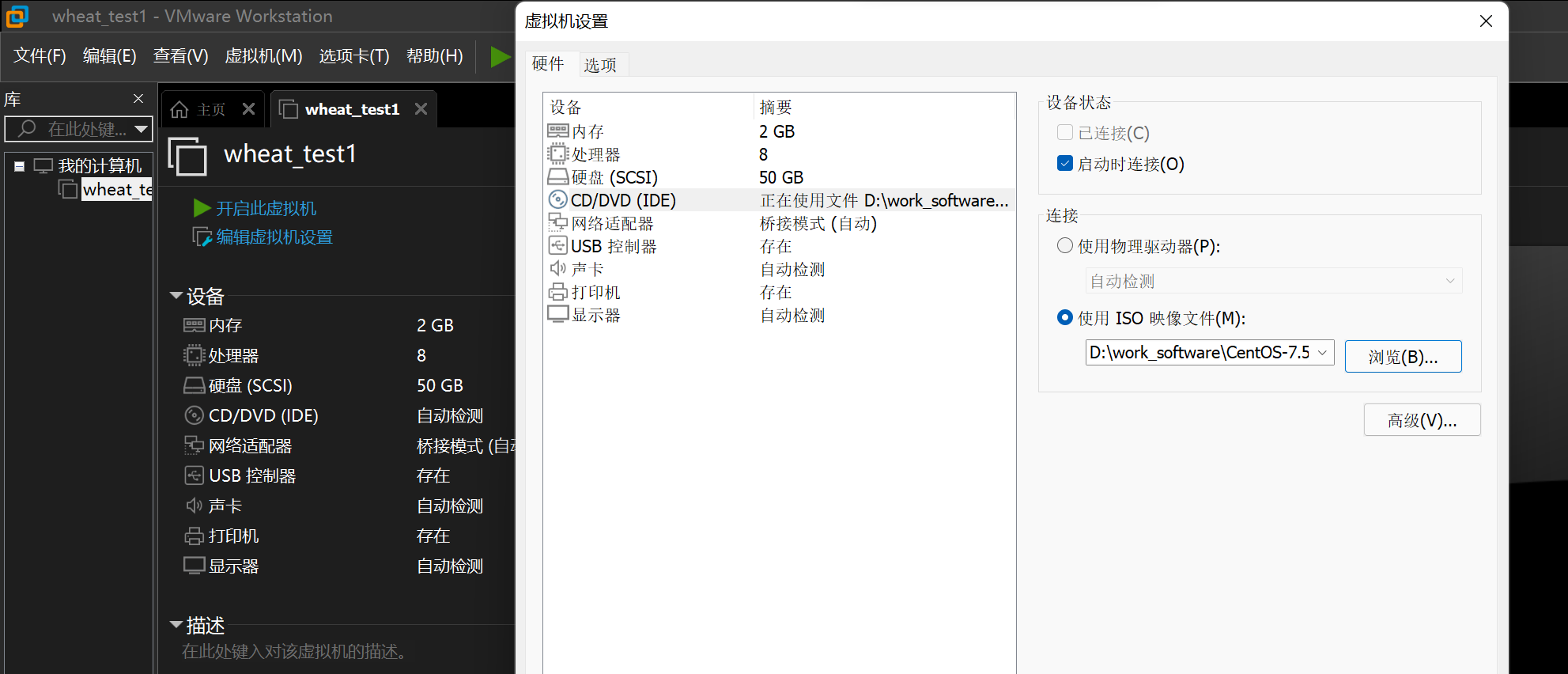Open the 编辑(E) menu

[110, 56]
